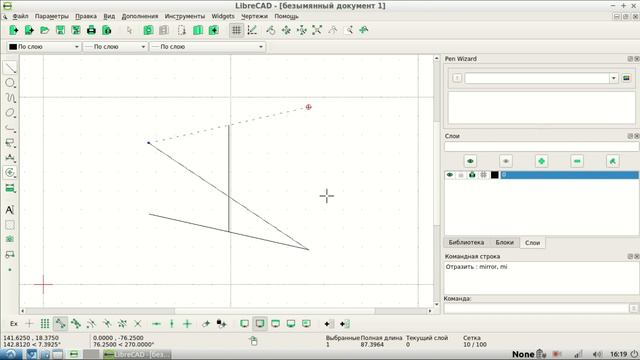The width and height of the screenshot is (640, 360).
Task: Click the Redraw icon beside draft mode
Action: tap(271, 30)
